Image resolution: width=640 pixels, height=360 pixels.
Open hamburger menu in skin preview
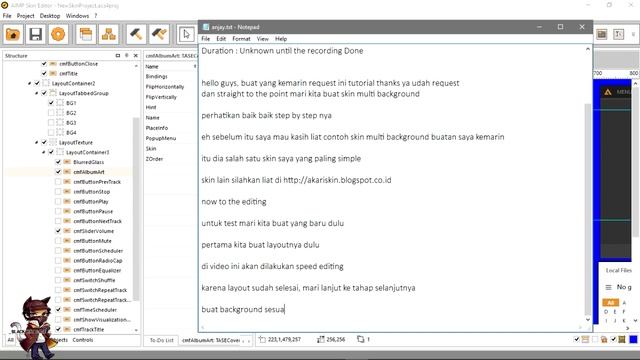(x=608, y=287)
